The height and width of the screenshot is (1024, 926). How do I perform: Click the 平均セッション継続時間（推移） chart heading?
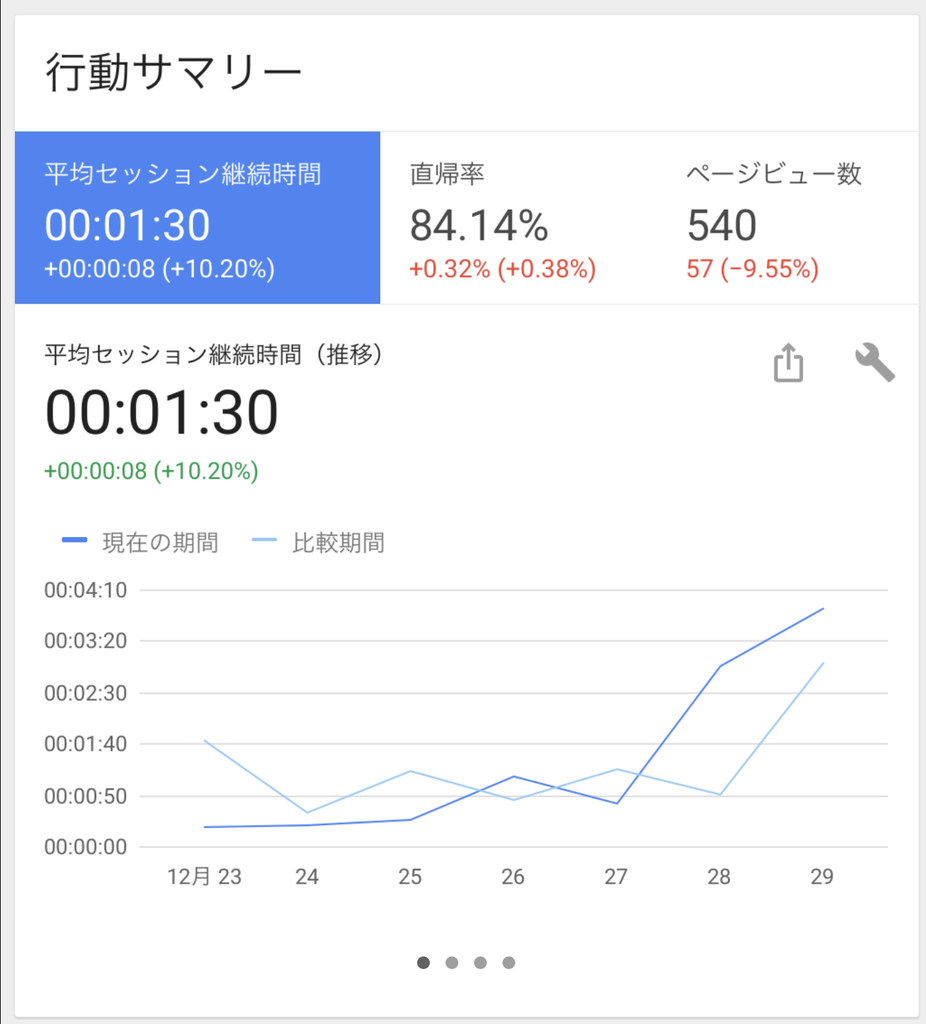coord(214,355)
